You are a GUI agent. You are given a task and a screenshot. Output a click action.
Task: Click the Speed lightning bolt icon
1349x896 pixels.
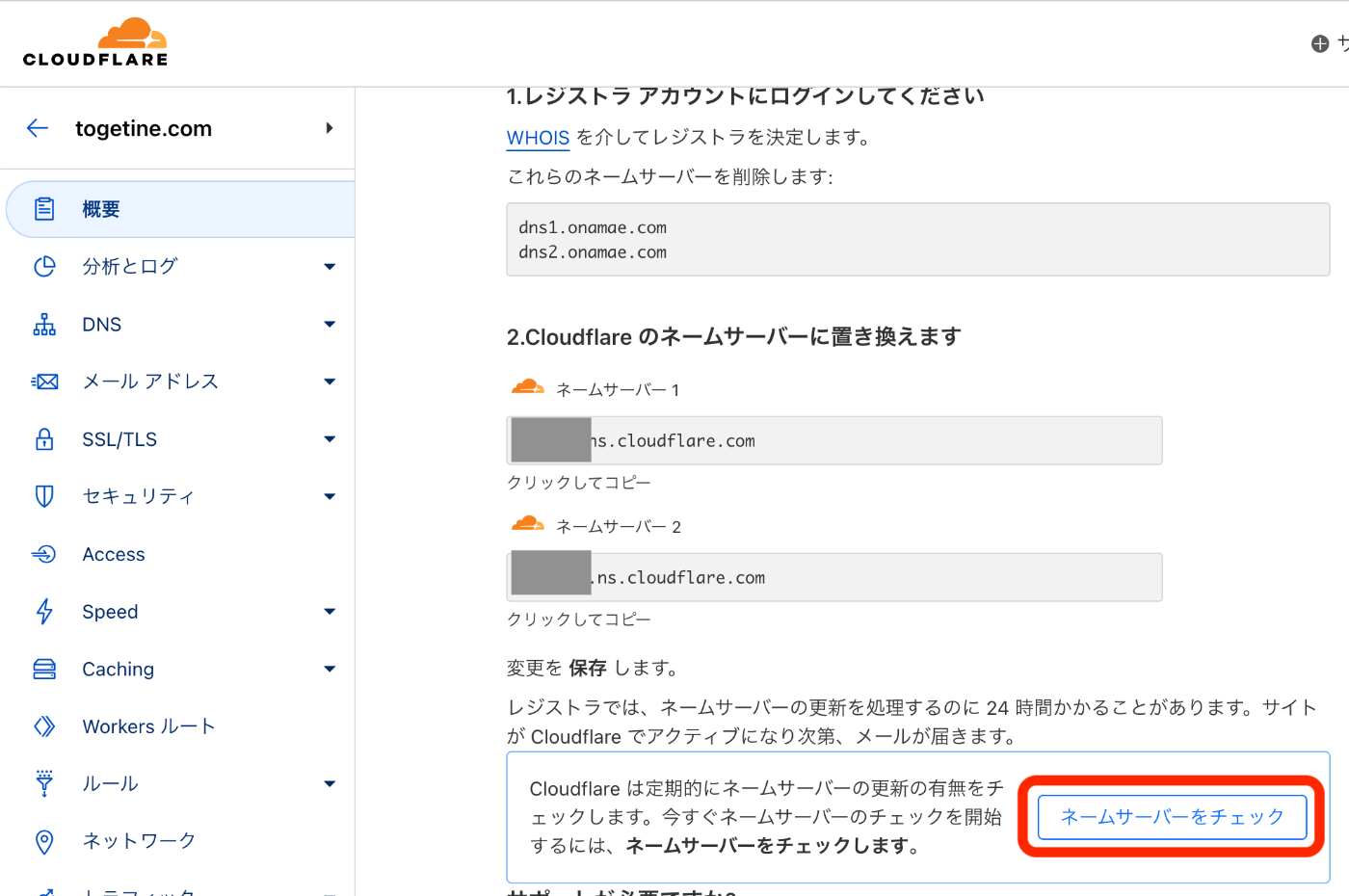point(44,612)
